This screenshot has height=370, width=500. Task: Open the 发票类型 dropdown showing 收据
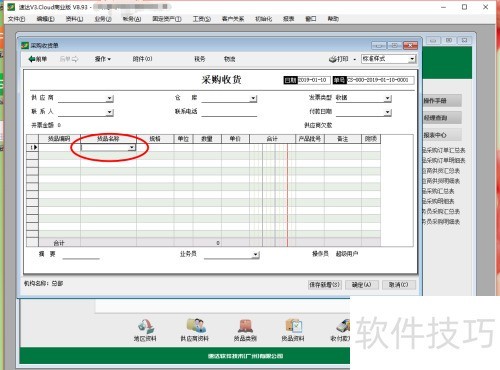click(388, 98)
